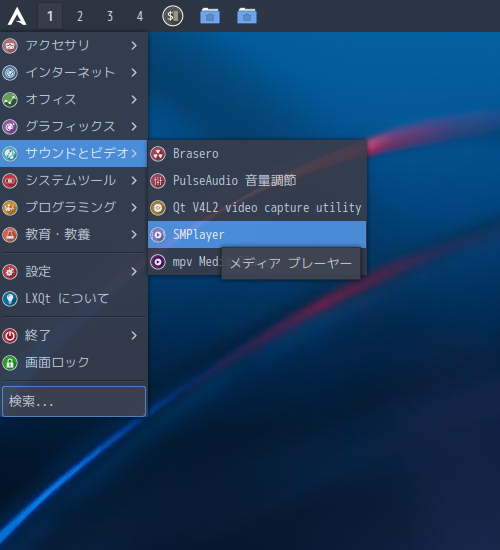
Task: Expand the 終了 submenu arrow
Action: pos(134,336)
